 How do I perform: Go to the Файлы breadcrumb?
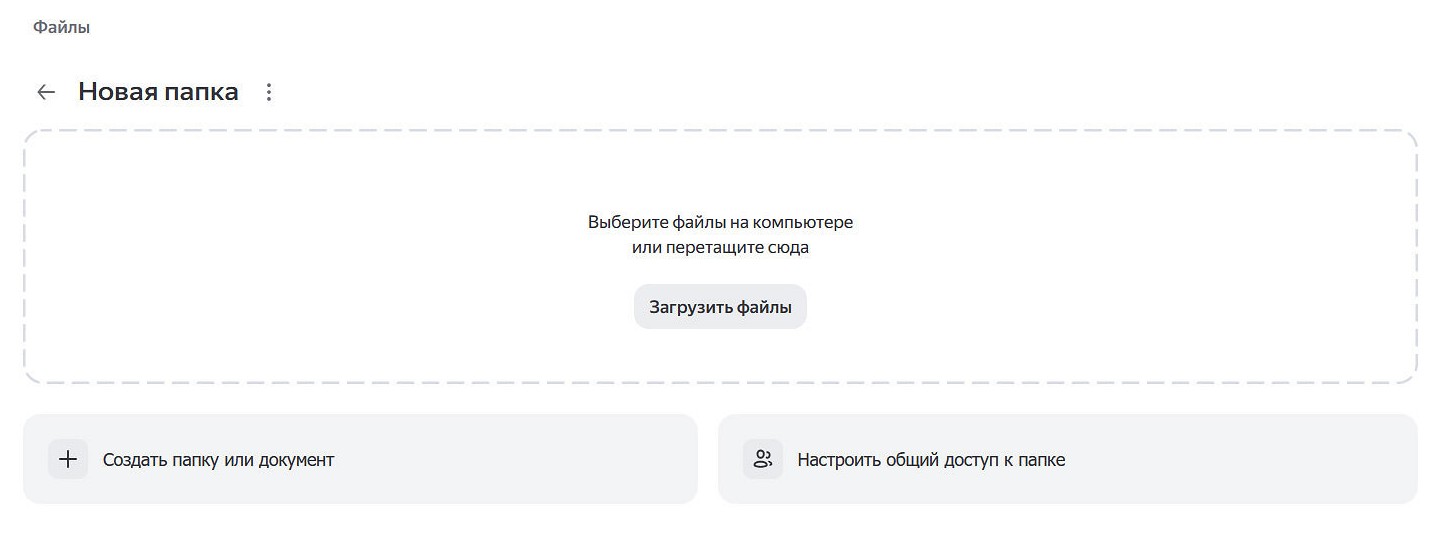point(61,28)
